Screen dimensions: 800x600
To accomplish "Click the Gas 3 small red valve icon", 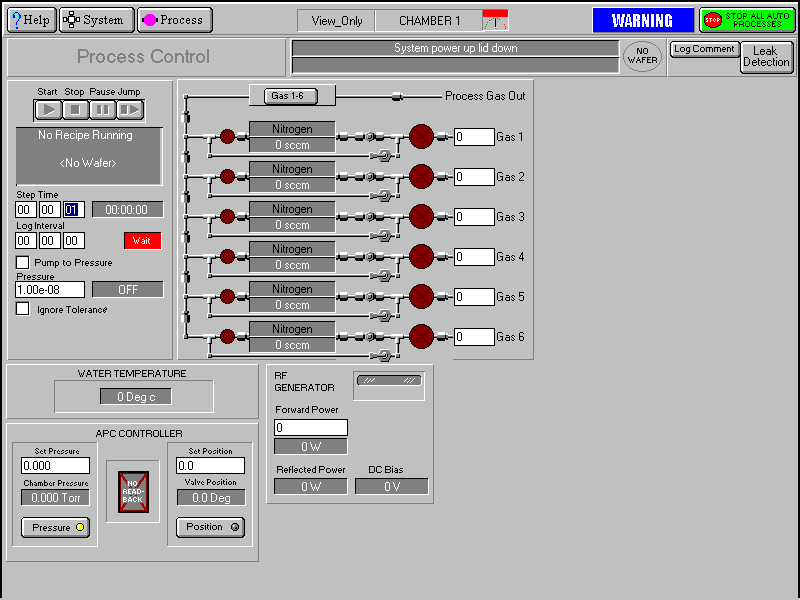I will pyautogui.click(x=227, y=217).
